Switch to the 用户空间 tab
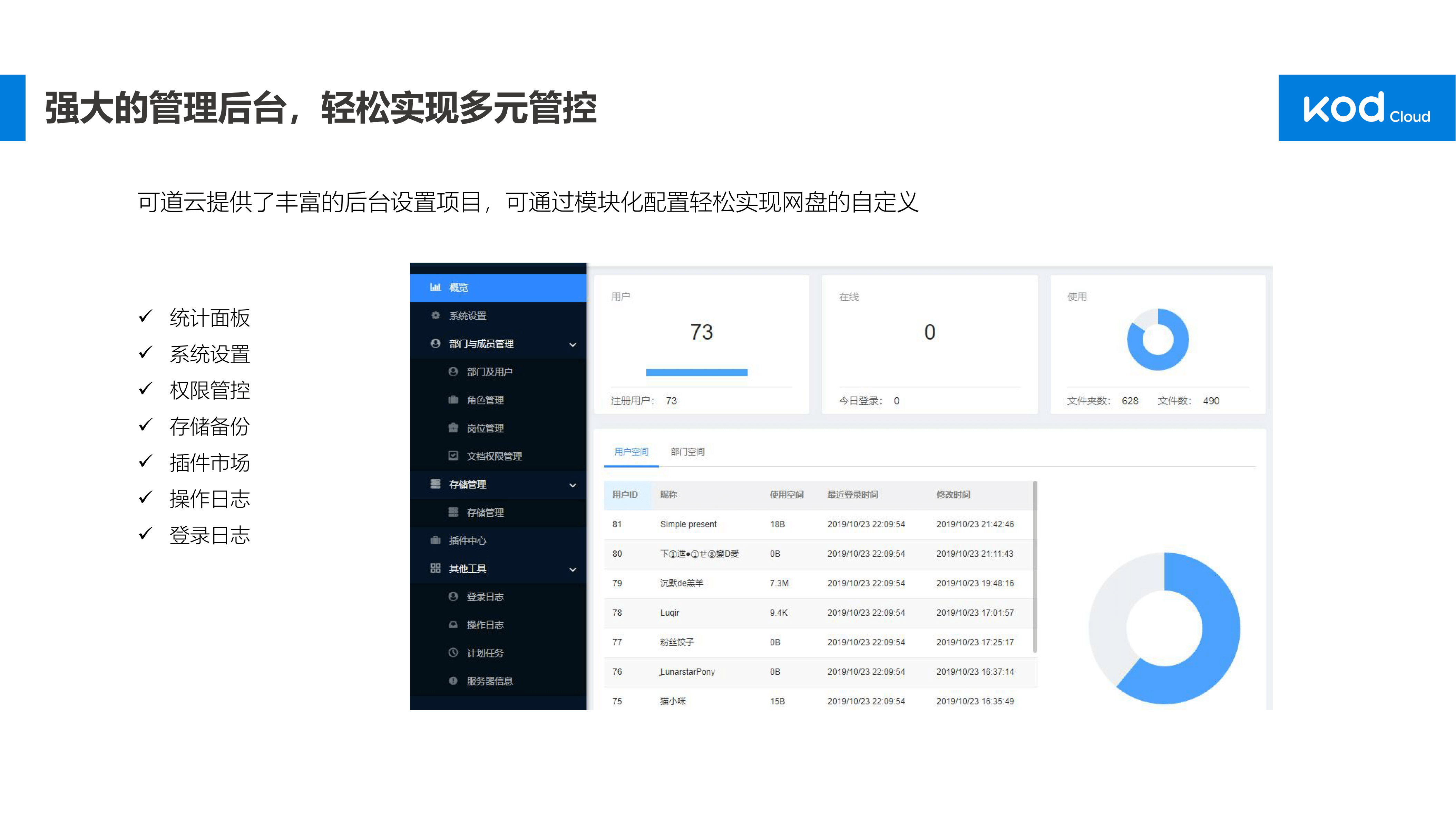 pyautogui.click(x=631, y=452)
